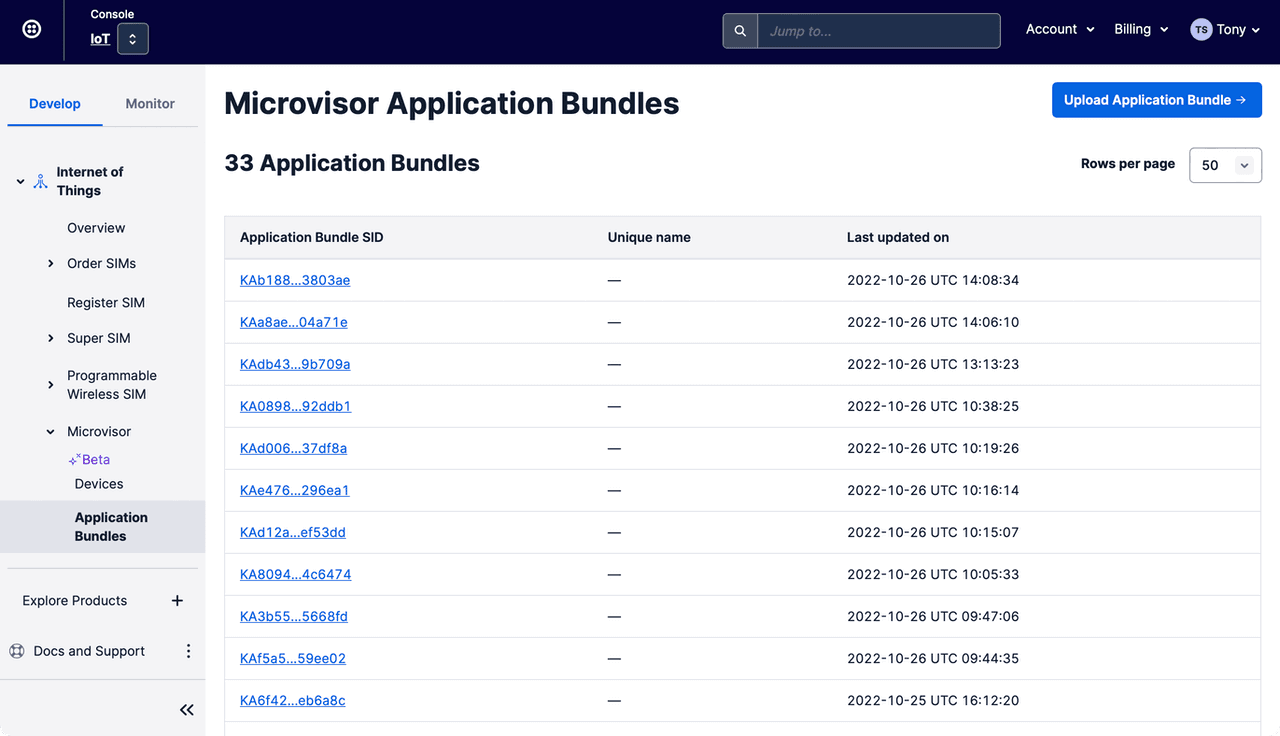Click the Tony profile avatar
The image size is (1280, 736).
pos(1201,29)
